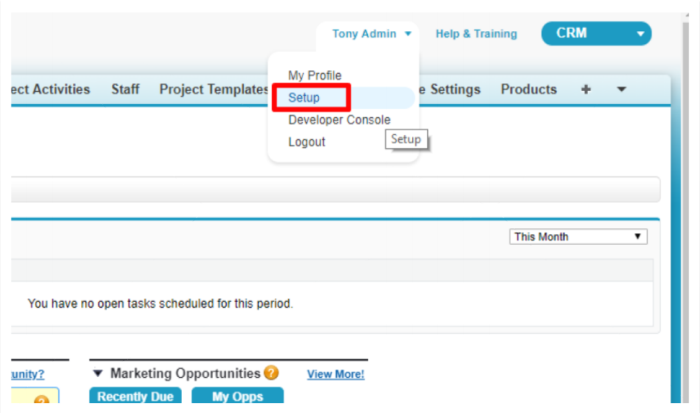Select Setup from the user menu
700x413 pixels.
[x=304, y=97]
